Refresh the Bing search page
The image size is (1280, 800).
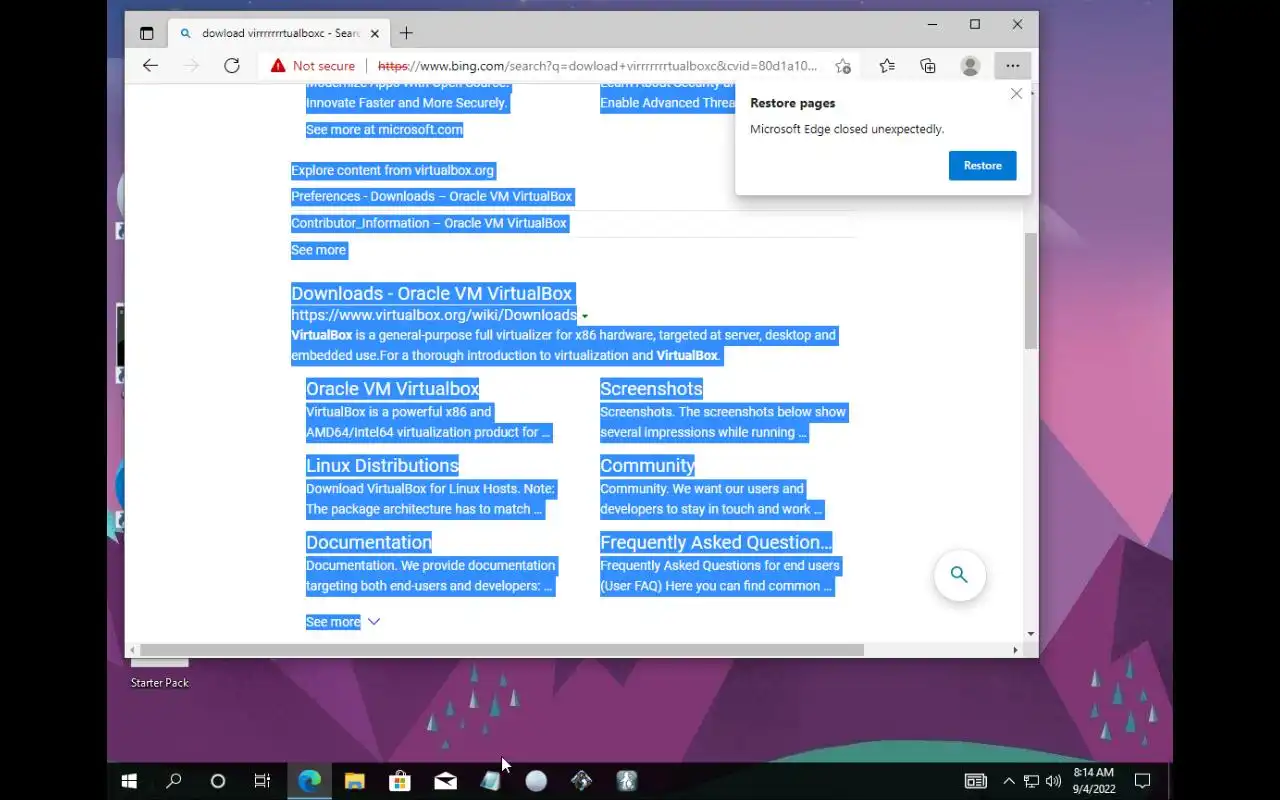click(x=232, y=66)
